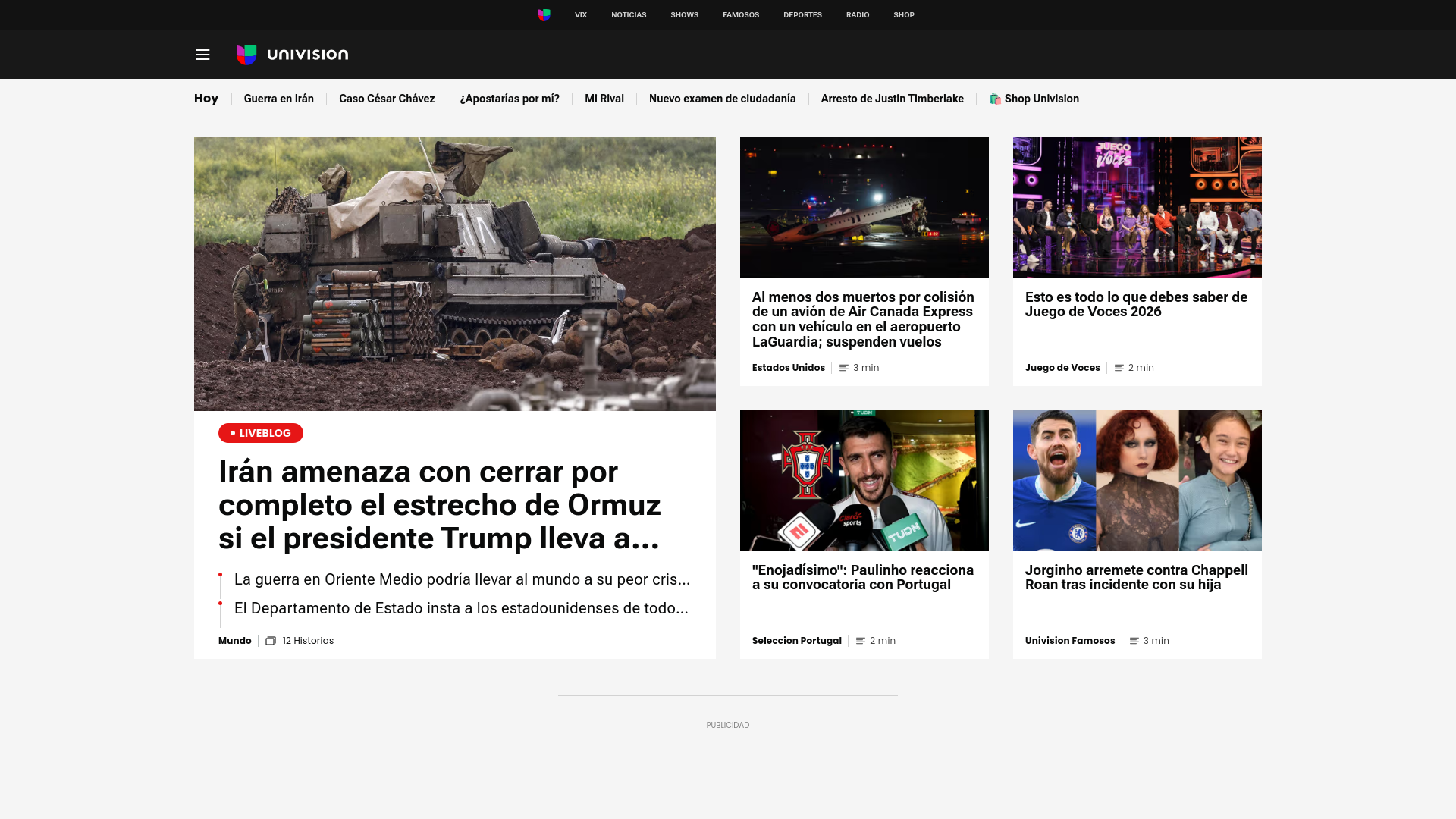Screen dimensions: 1456x819
Task: Open Esto es todo lo que debes saber headline
Action: (1136, 305)
